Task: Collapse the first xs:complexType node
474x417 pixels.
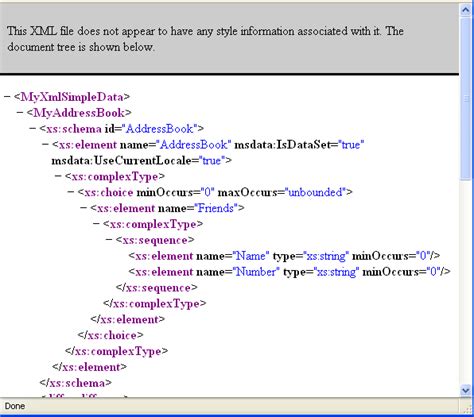Action: (x=58, y=176)
